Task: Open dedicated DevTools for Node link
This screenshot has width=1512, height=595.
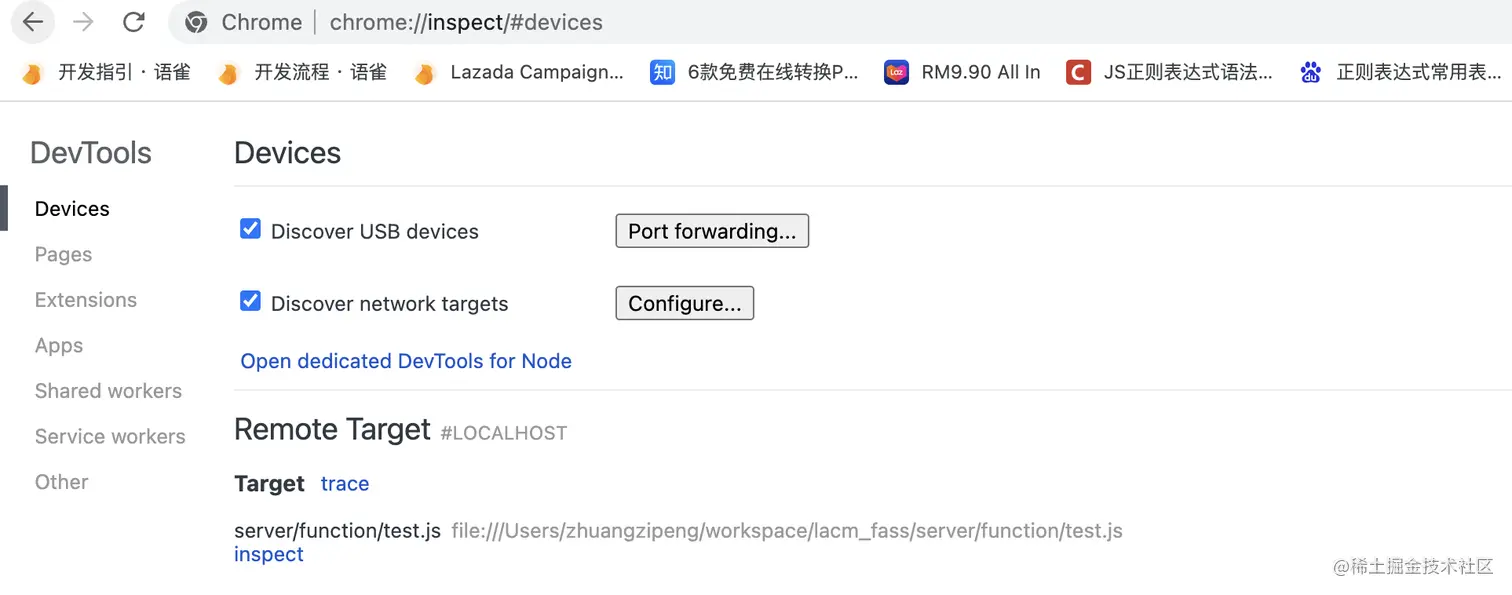Action: 406,361
